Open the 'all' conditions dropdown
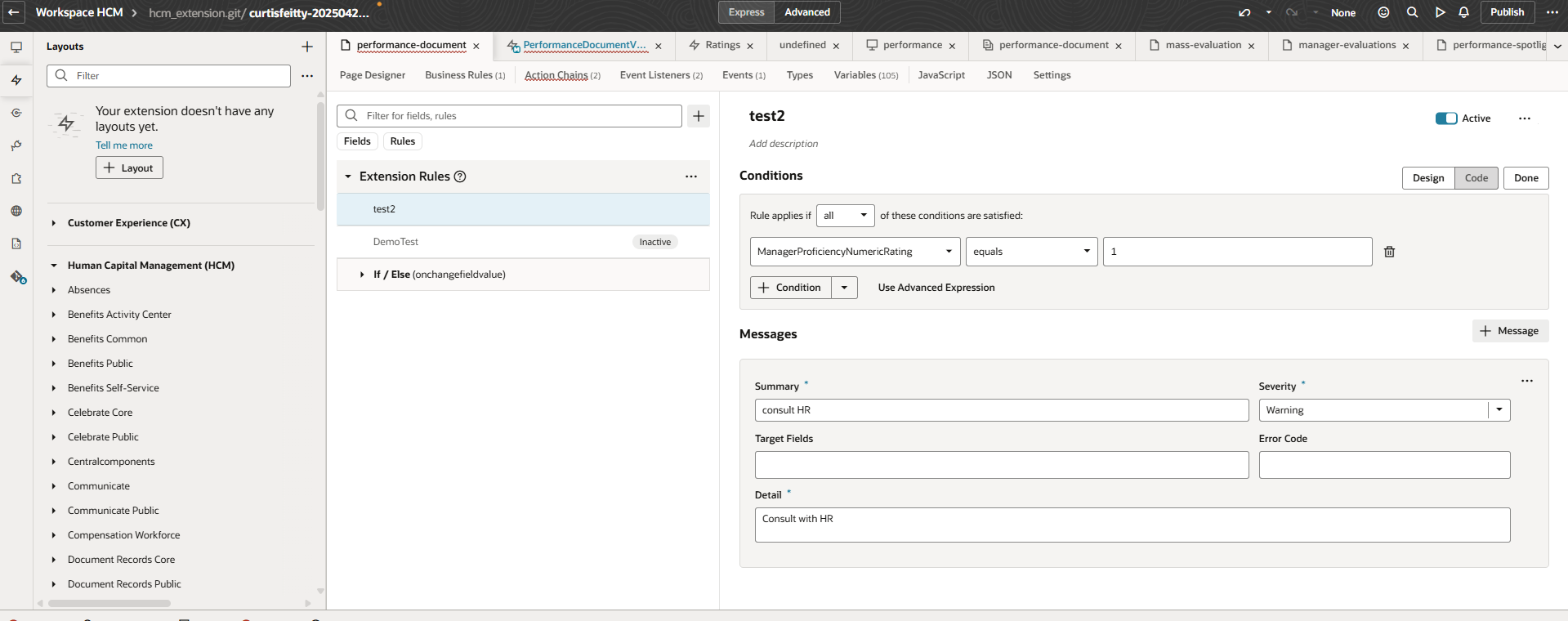 point(845,216)
